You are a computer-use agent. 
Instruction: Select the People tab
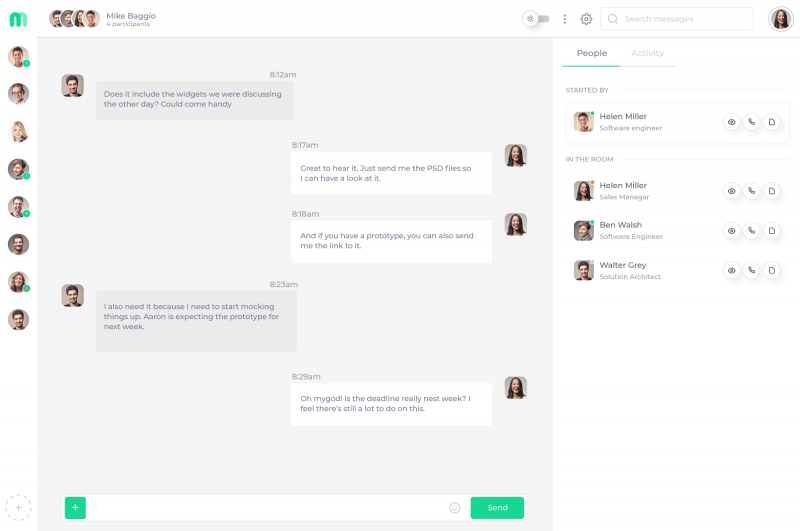(x=591, y=53)
